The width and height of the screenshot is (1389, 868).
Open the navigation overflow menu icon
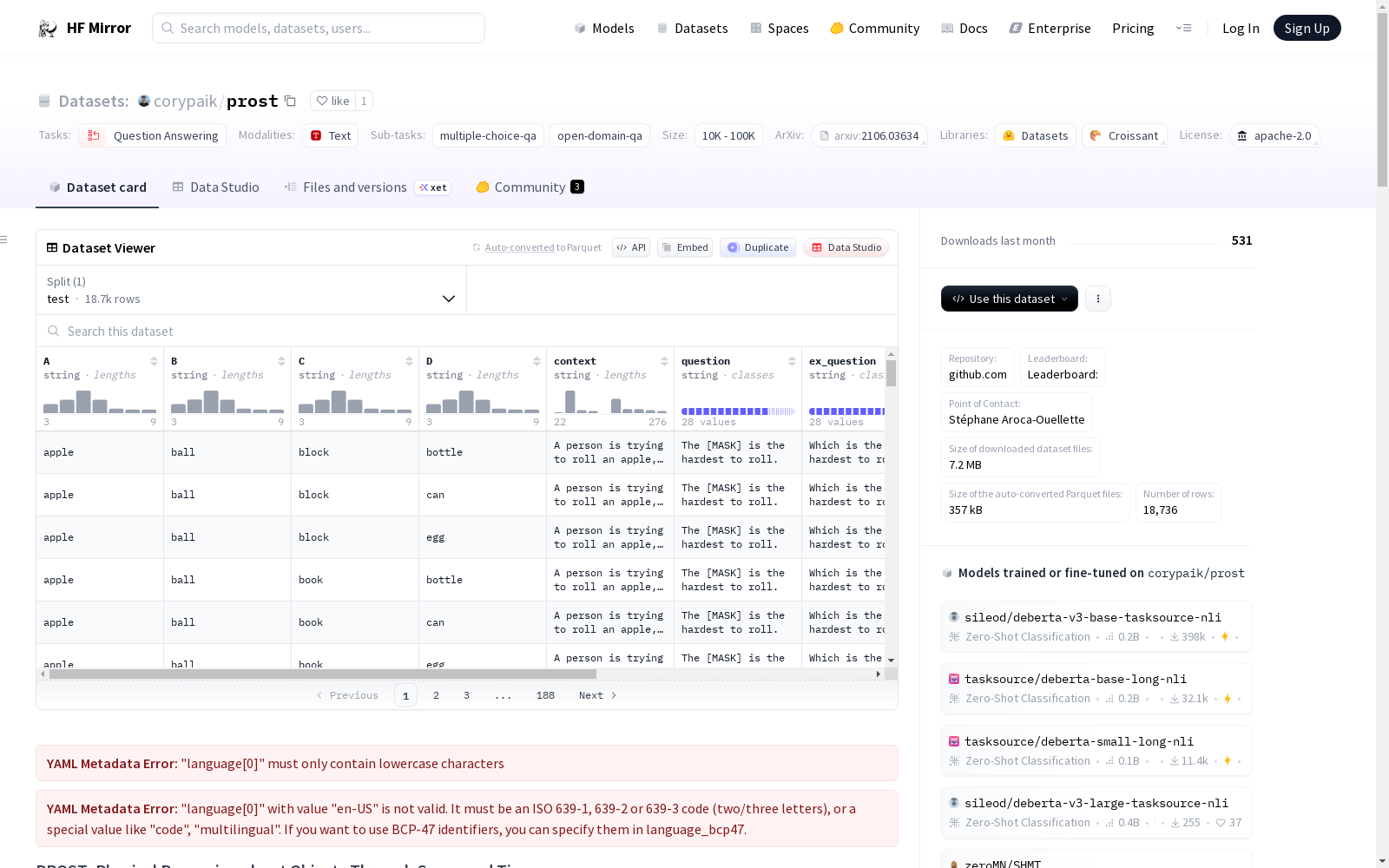1183,29
